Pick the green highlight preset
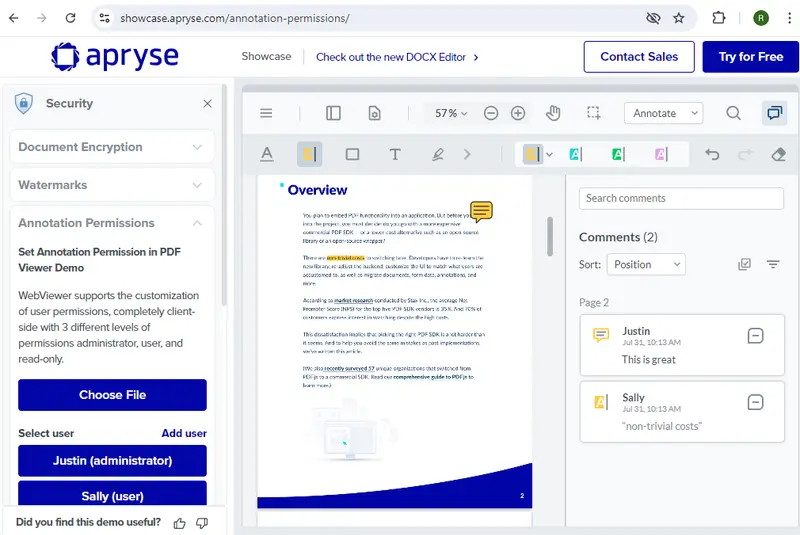 pos(618,155)
